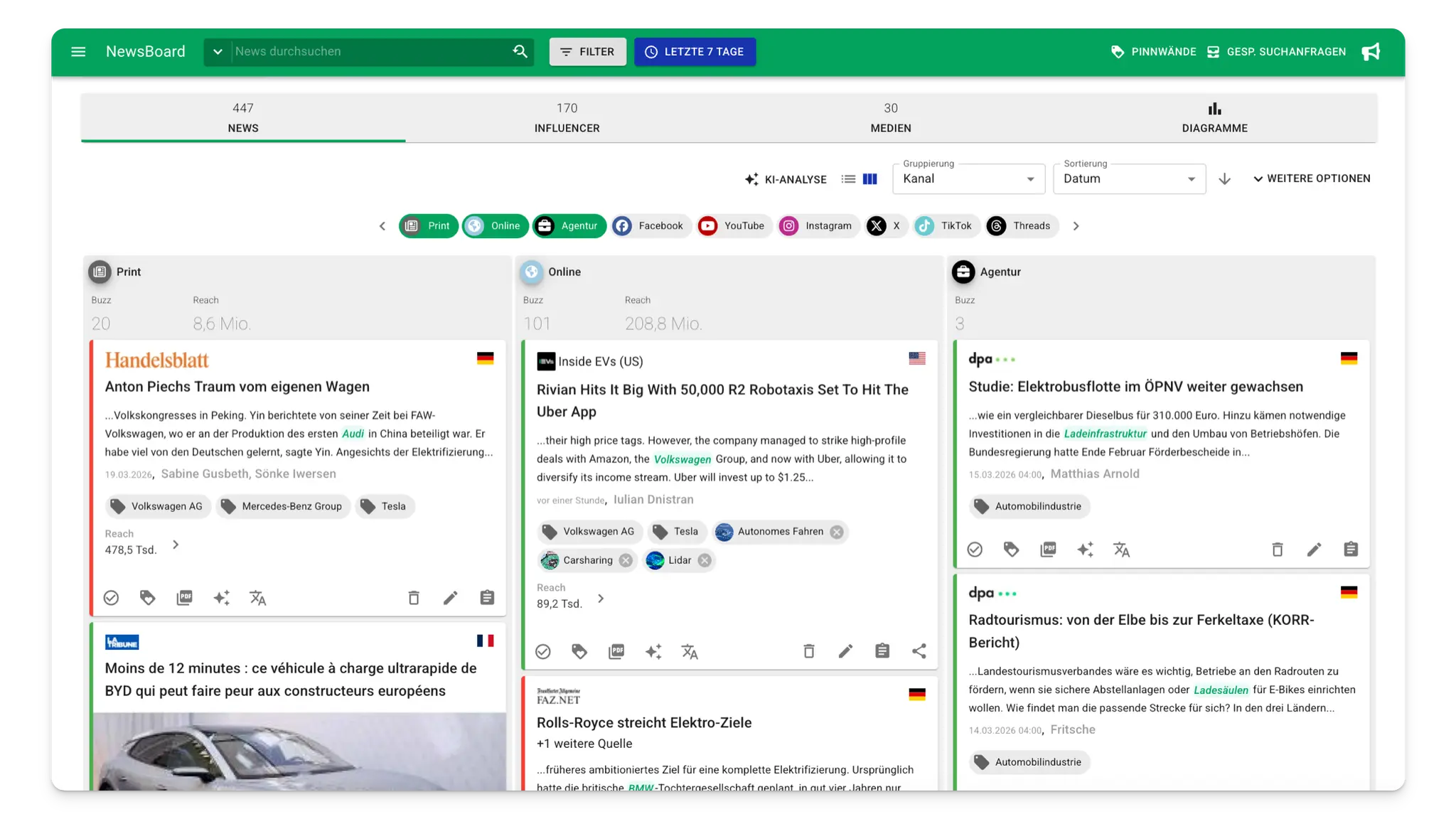Click the search magnifier icon
This screenshot has height=819, width=1456.
tap(520, 51)
